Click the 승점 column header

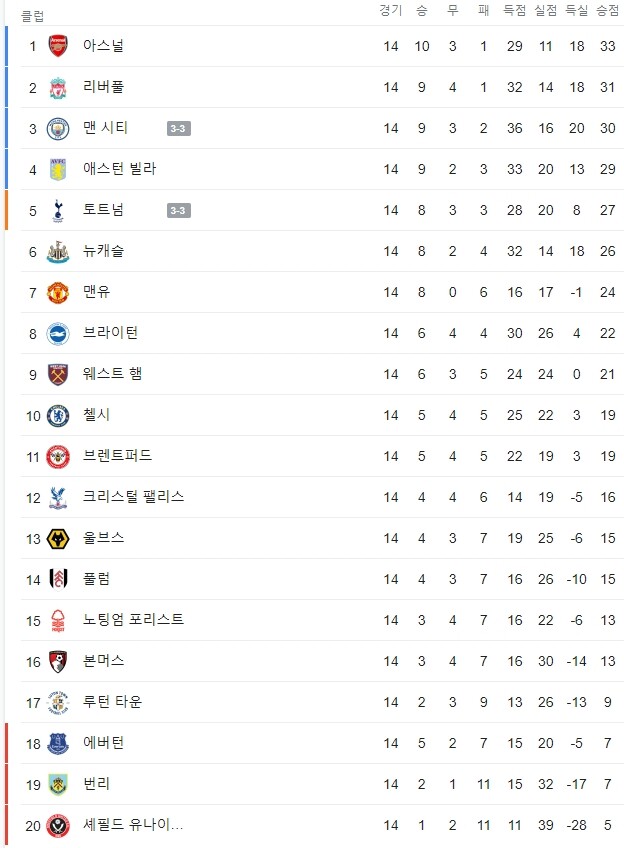608,10
